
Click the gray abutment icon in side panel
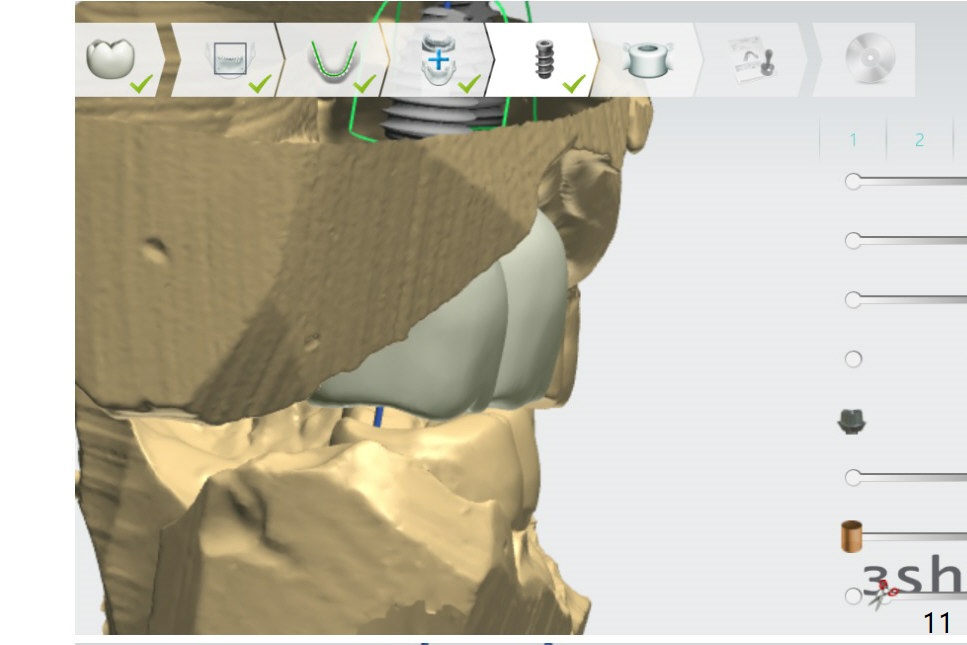(x=851, y=423)
